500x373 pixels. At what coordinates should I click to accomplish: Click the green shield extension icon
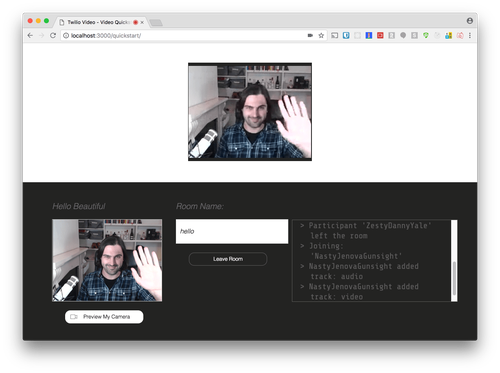point(426,35)
